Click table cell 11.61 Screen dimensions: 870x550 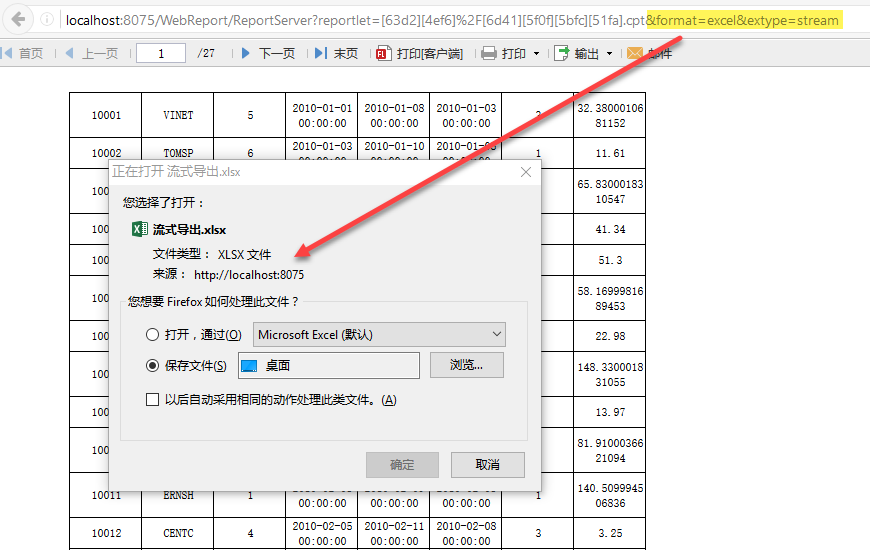(610, 153)
